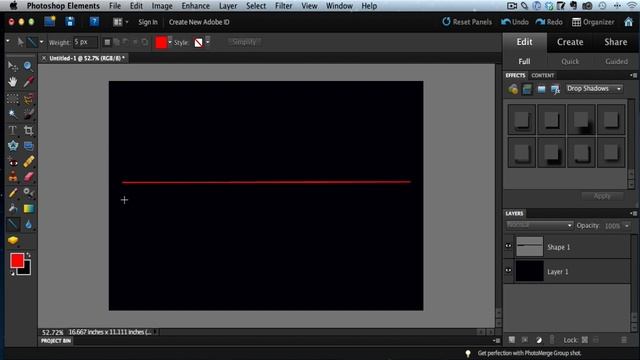Open the Help question mark icon

[94, 22]
